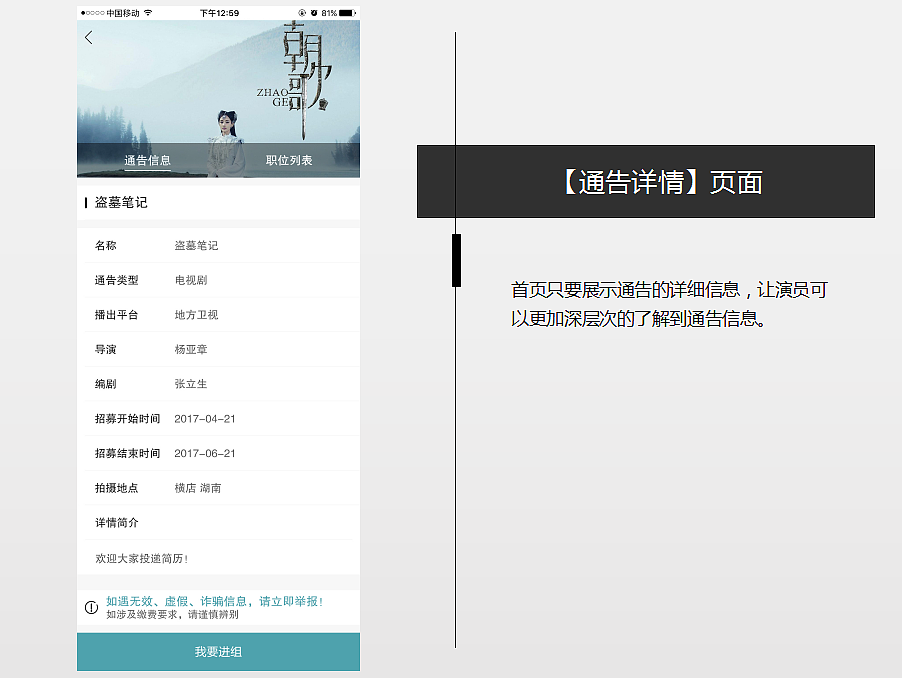Screen dimensions: 902x678
Task: Click the 编剧 label
Action: point(106,384)
